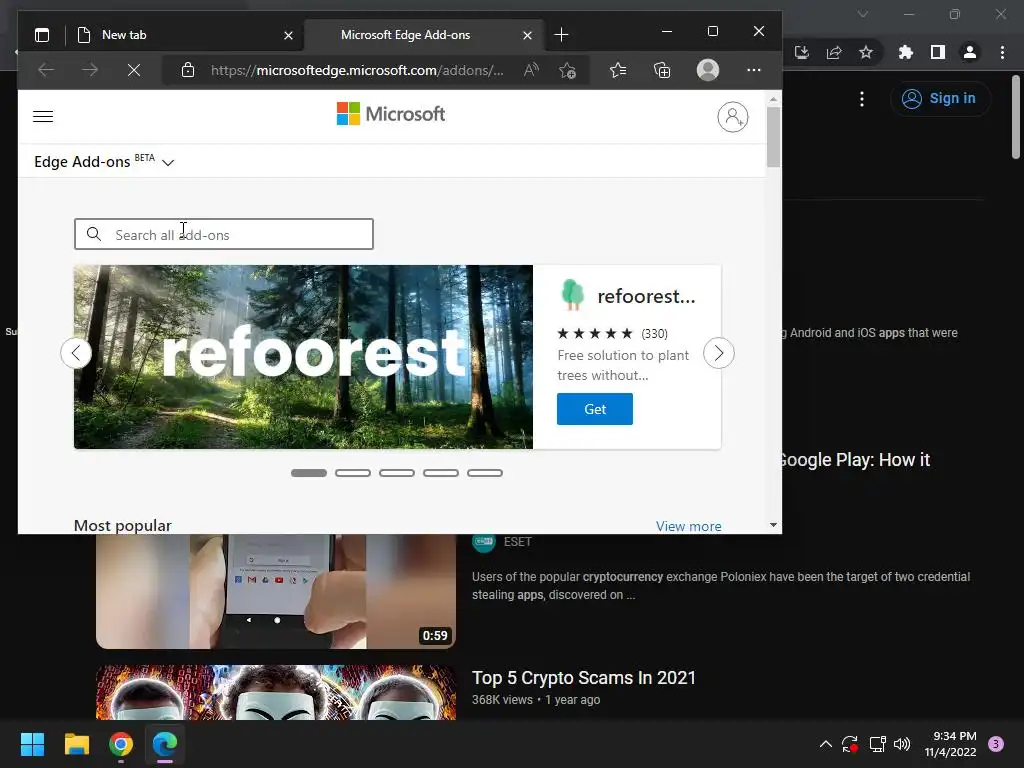Image resolution: width=1024 pixels, height=768 pixels.
Task: Open Chrome profile icon
Action: click(x=970, y=52)
